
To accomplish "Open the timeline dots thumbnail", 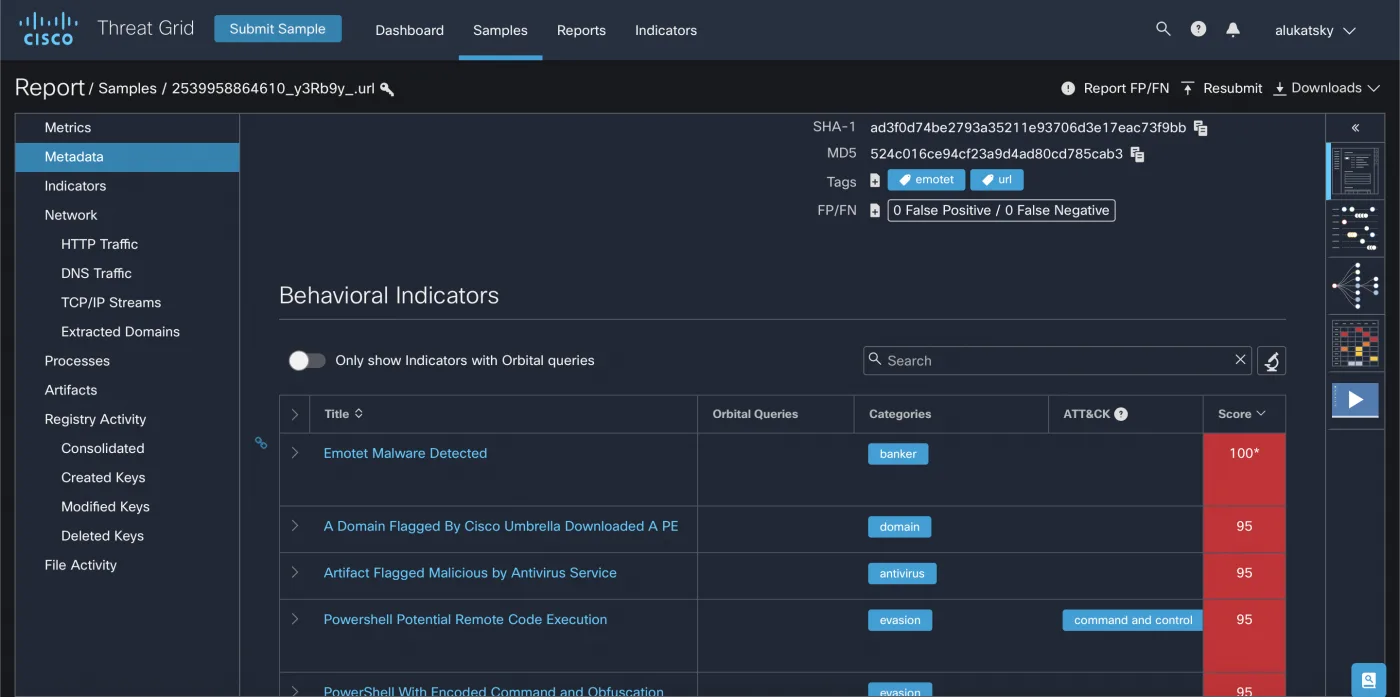I will [x=1355, y=229].
